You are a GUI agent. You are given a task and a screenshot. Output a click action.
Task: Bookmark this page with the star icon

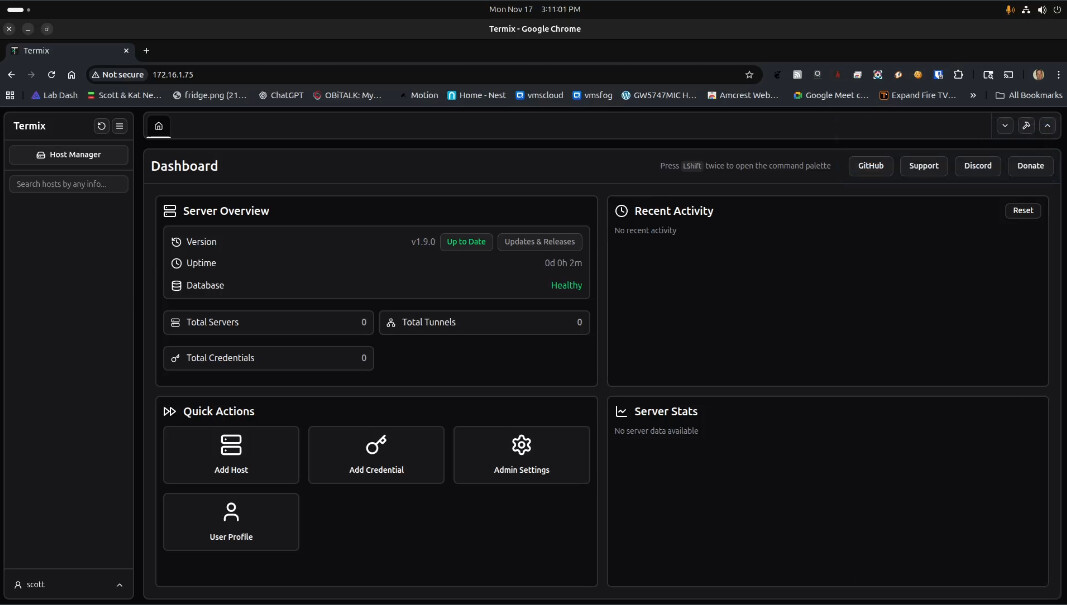[x=749, y=75]
